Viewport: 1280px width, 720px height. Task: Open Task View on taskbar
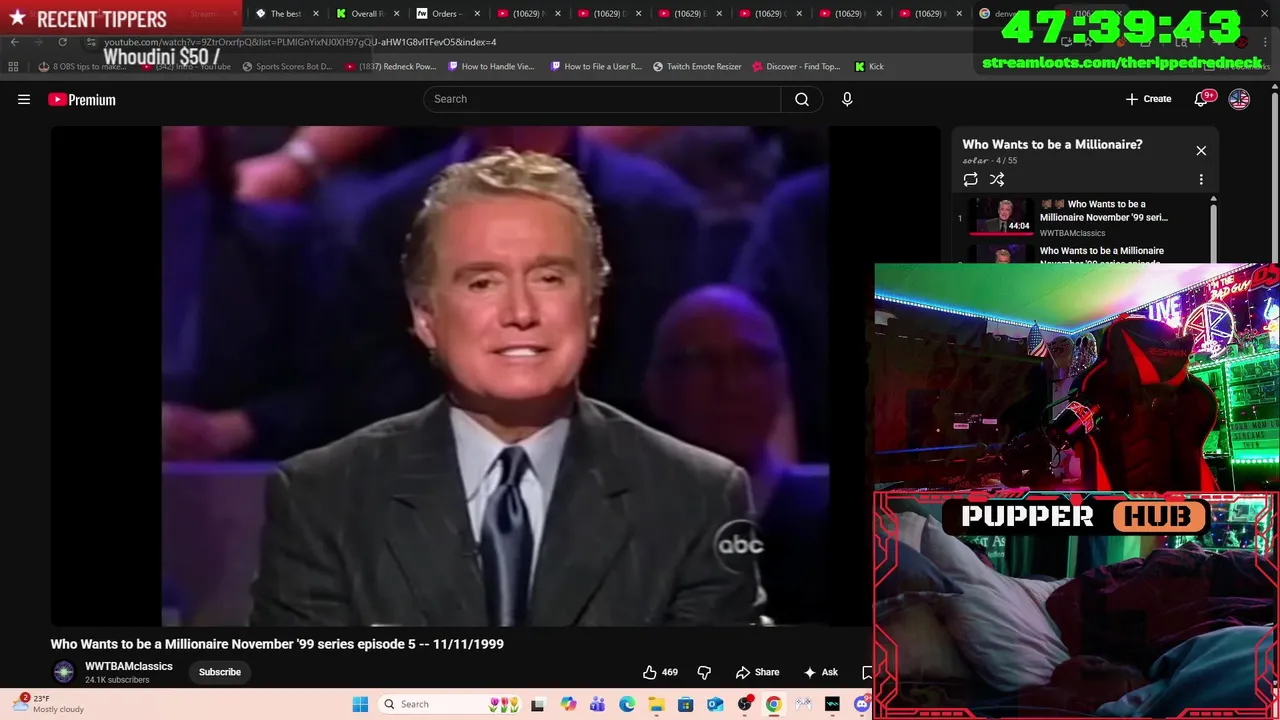537,705
